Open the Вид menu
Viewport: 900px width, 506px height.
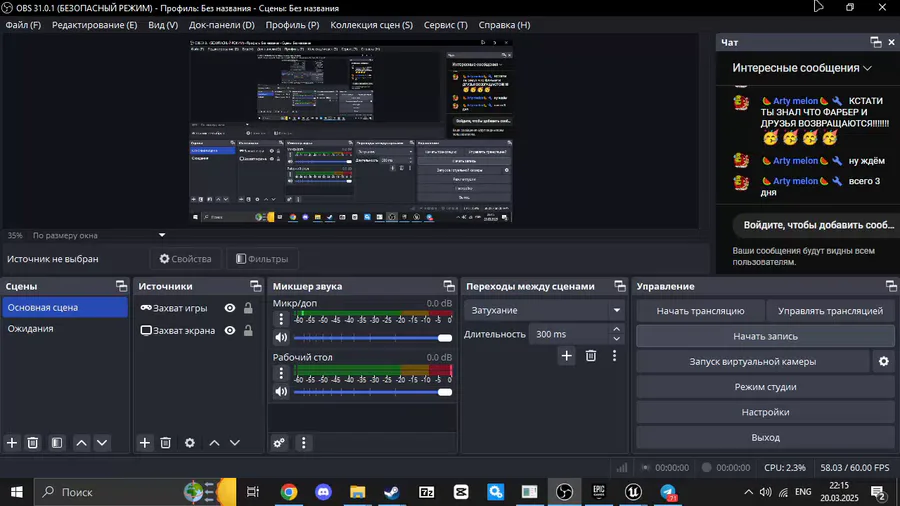click(x=163, y=25)
